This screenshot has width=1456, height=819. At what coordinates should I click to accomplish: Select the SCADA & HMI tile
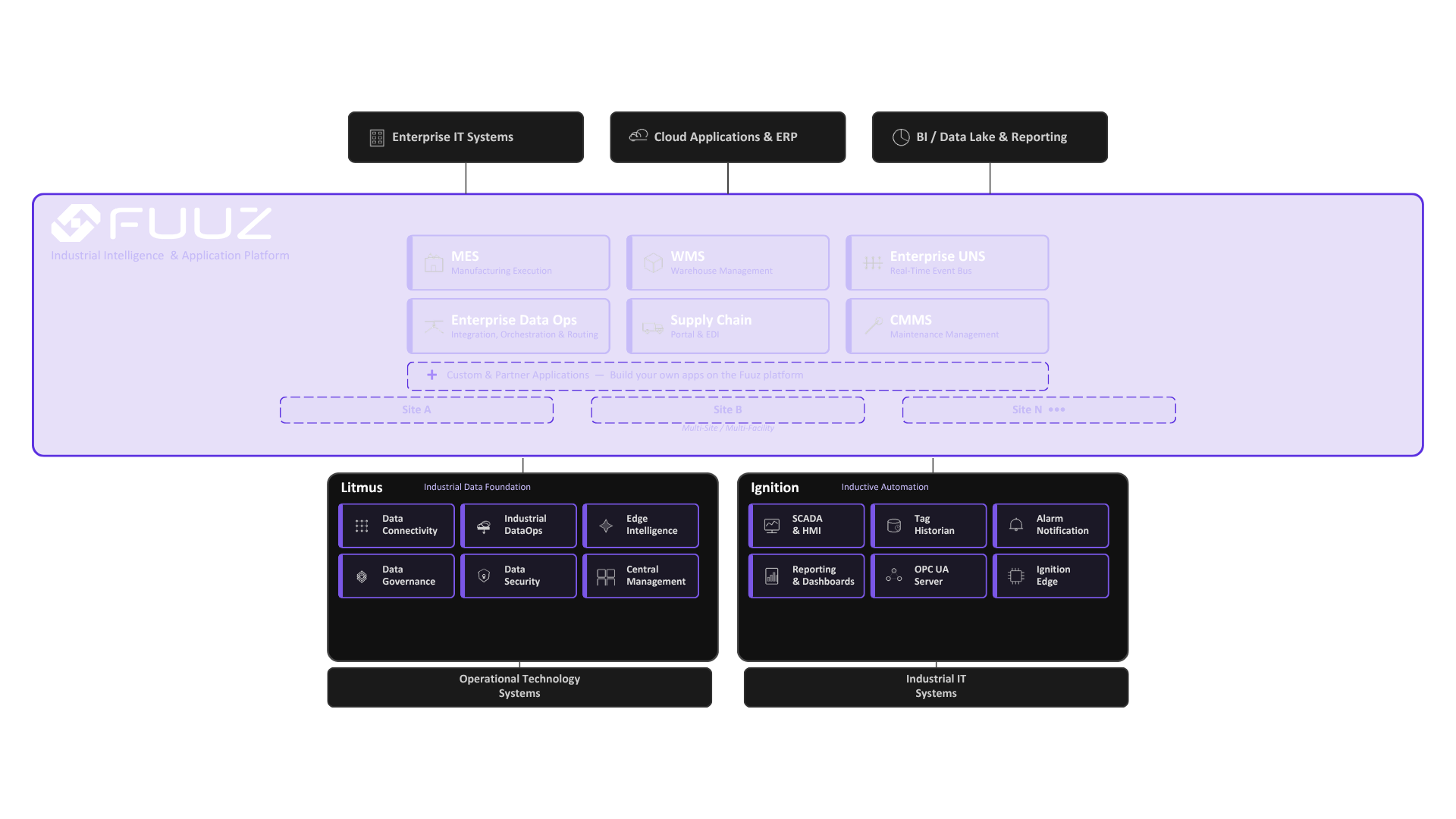[807, 526]
